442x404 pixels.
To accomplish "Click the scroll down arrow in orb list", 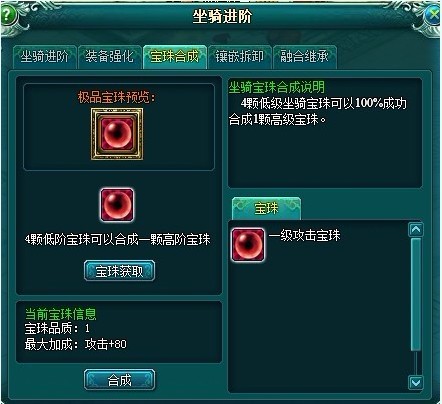I will click(416, 382).
